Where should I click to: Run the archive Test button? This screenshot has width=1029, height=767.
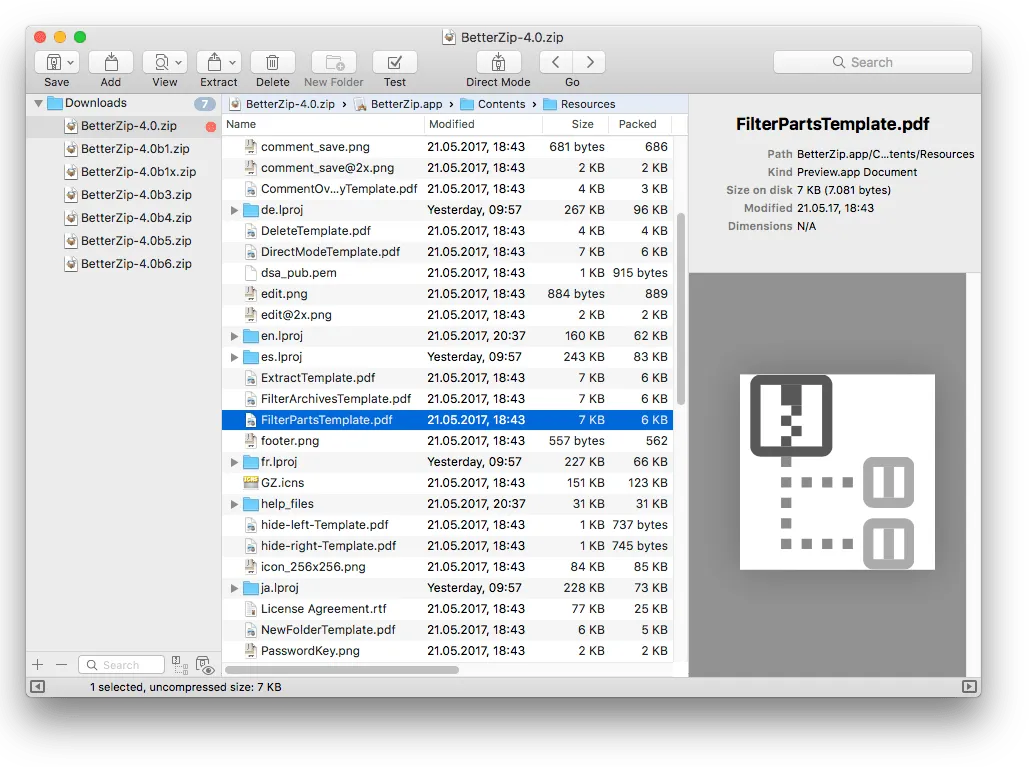pyautogui.click(x=394, y=62)
